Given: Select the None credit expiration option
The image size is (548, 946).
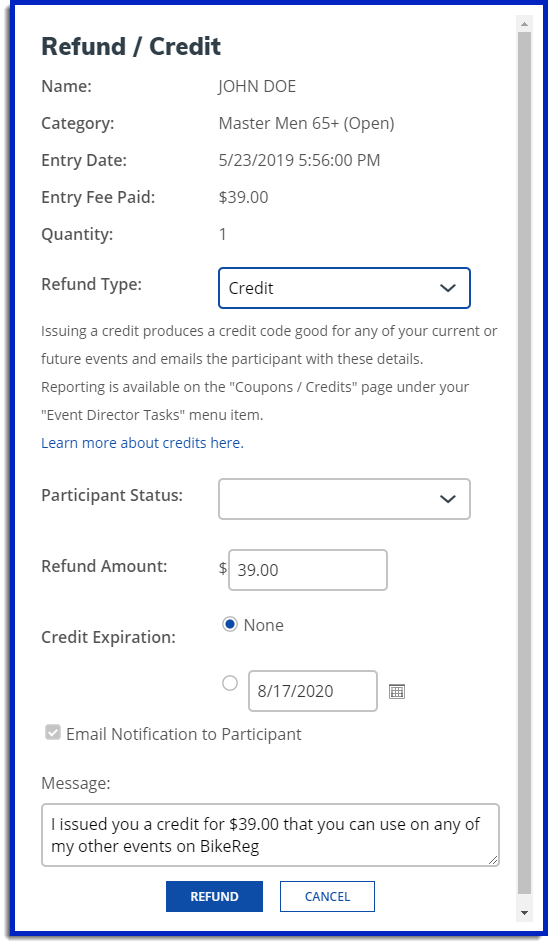Looking at the screenshot, I should pyautogui.click(x=230, y=624).
